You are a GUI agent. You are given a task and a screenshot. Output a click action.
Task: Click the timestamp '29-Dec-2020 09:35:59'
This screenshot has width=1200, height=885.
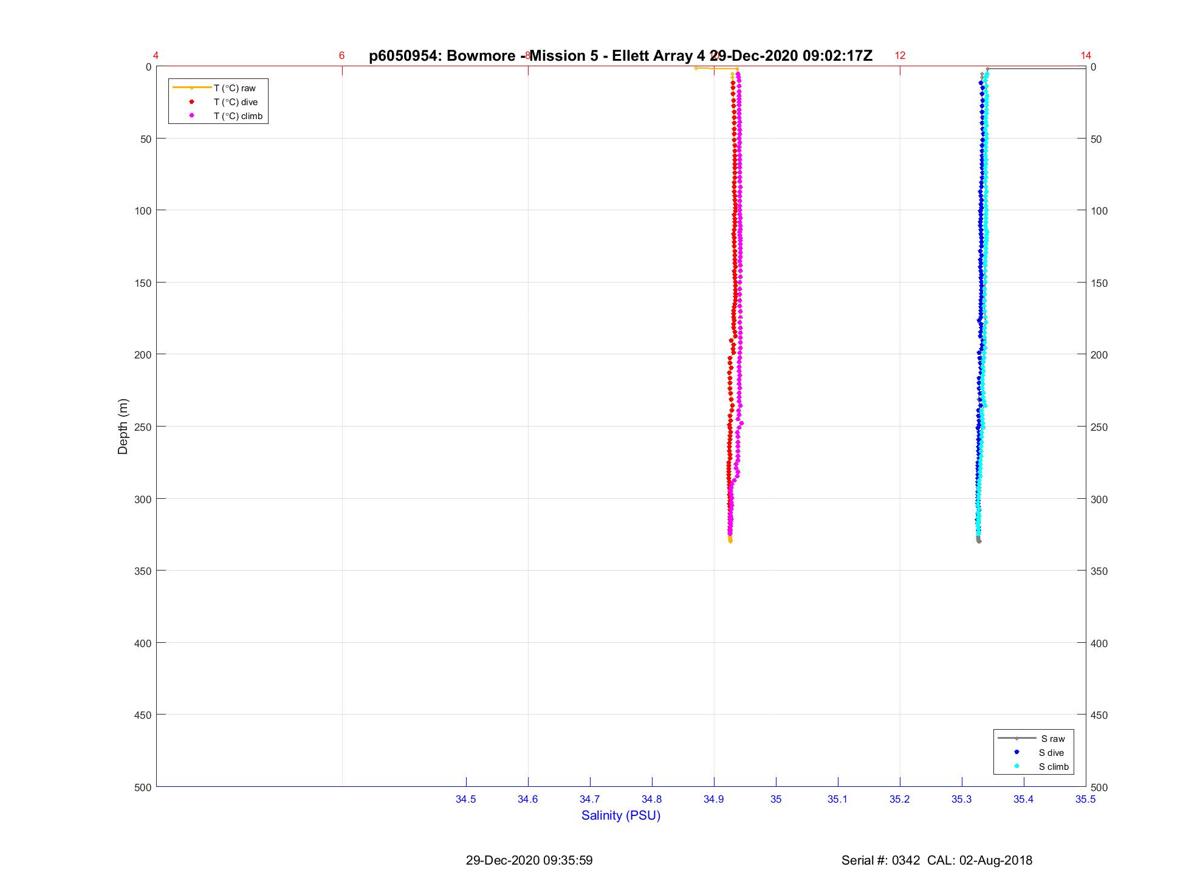(529, 860)
